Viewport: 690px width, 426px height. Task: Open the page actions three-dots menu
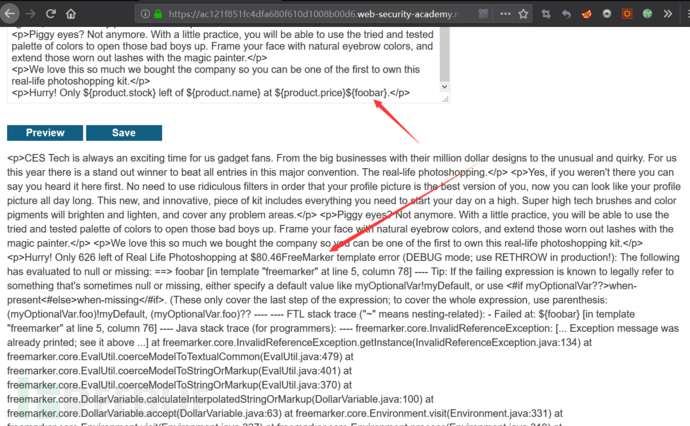click(x=505, y=14)
